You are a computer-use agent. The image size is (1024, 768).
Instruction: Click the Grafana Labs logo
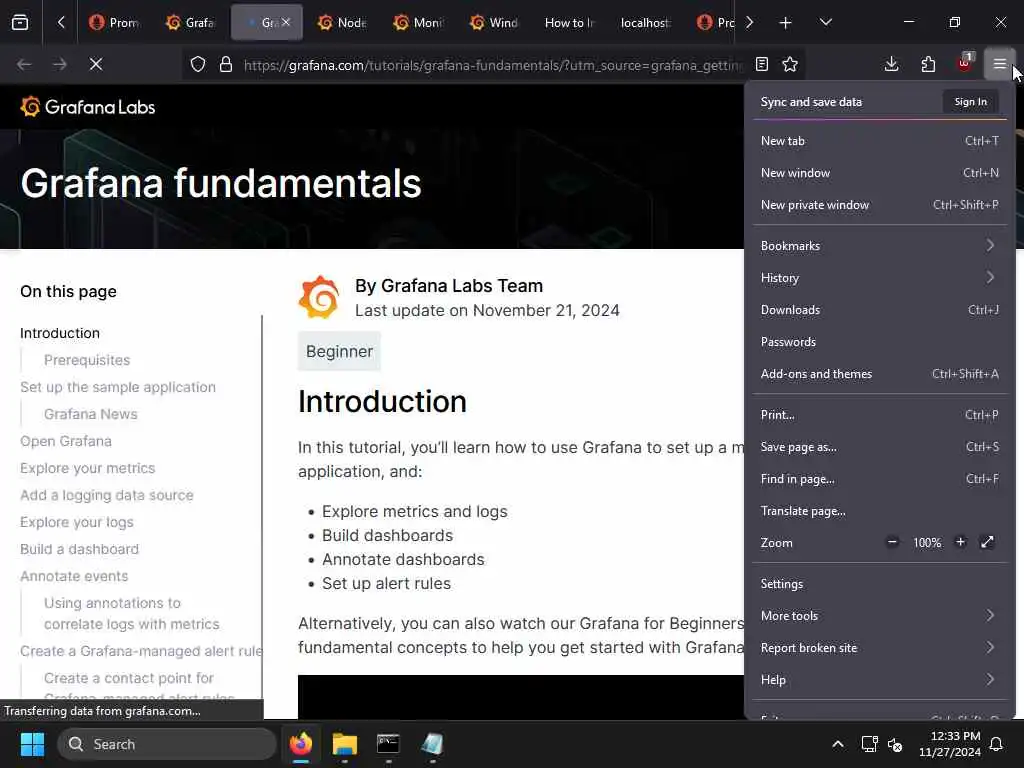[88, 107]
